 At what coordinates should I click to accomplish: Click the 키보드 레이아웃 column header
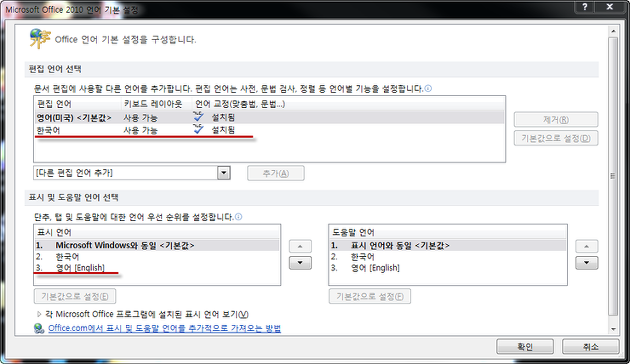pos(157,104)
